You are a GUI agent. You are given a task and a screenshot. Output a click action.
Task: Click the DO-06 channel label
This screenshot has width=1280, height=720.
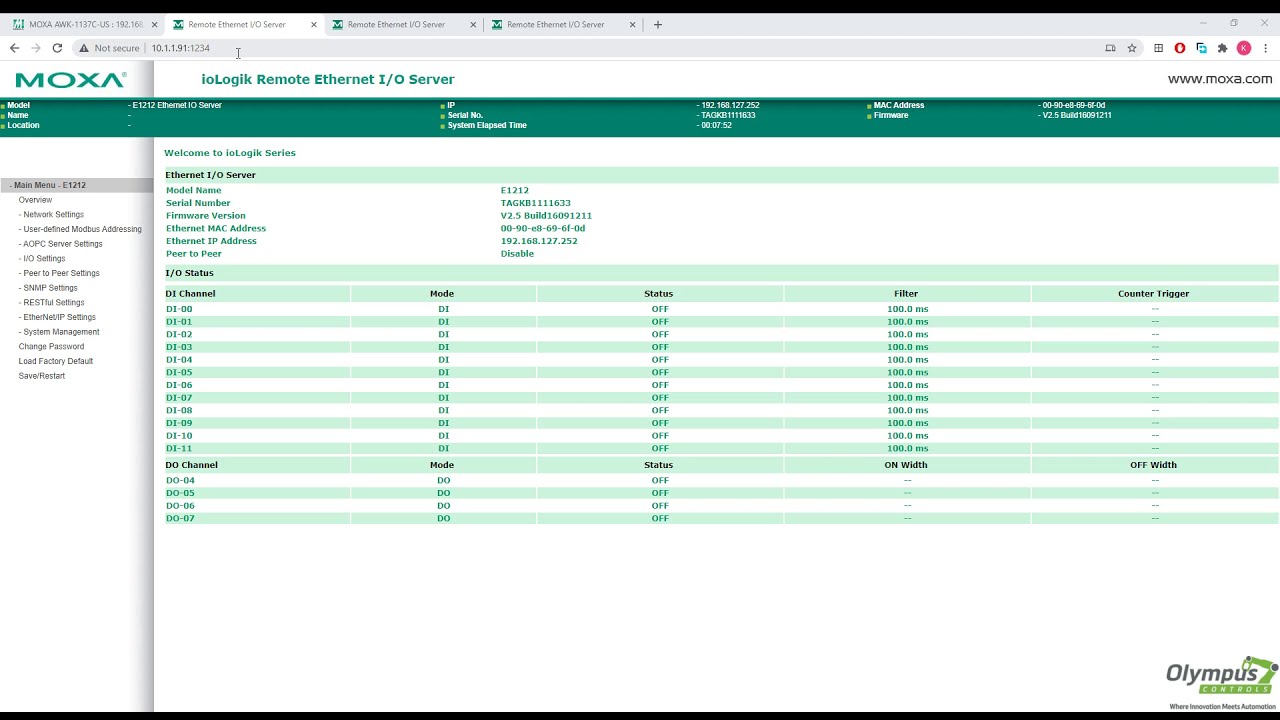pos(180,506)
